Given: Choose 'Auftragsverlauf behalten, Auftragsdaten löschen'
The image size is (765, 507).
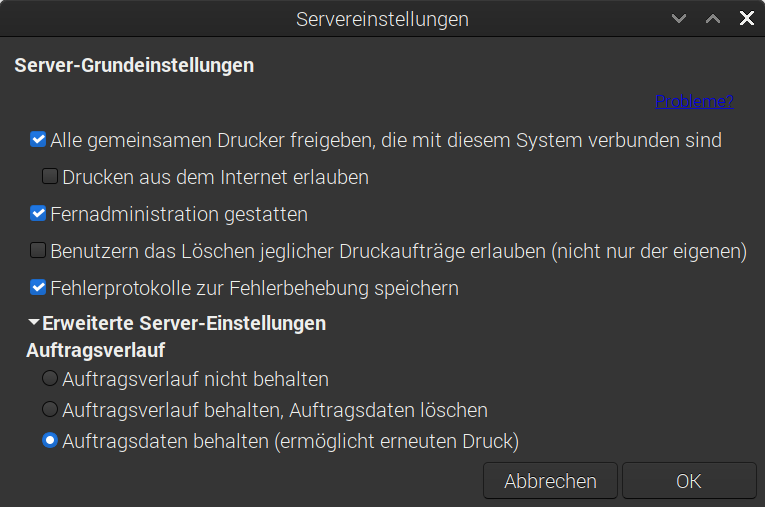Looking at the screenshot, I should [50, 409].
